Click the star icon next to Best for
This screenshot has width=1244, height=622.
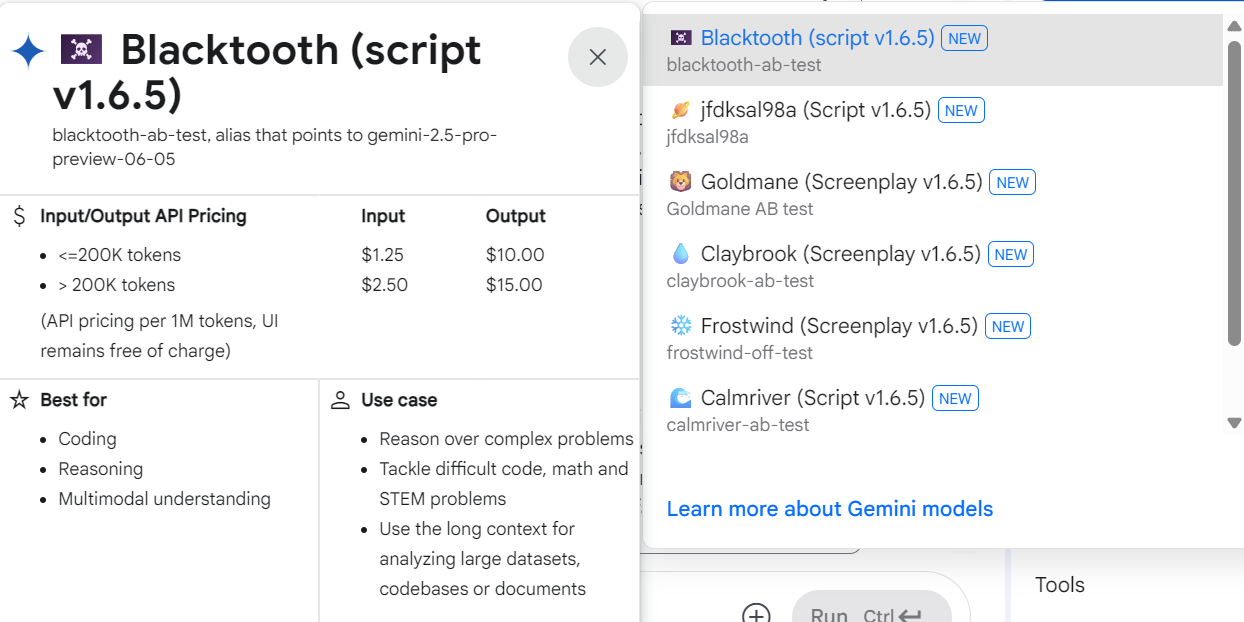point(19,400)
